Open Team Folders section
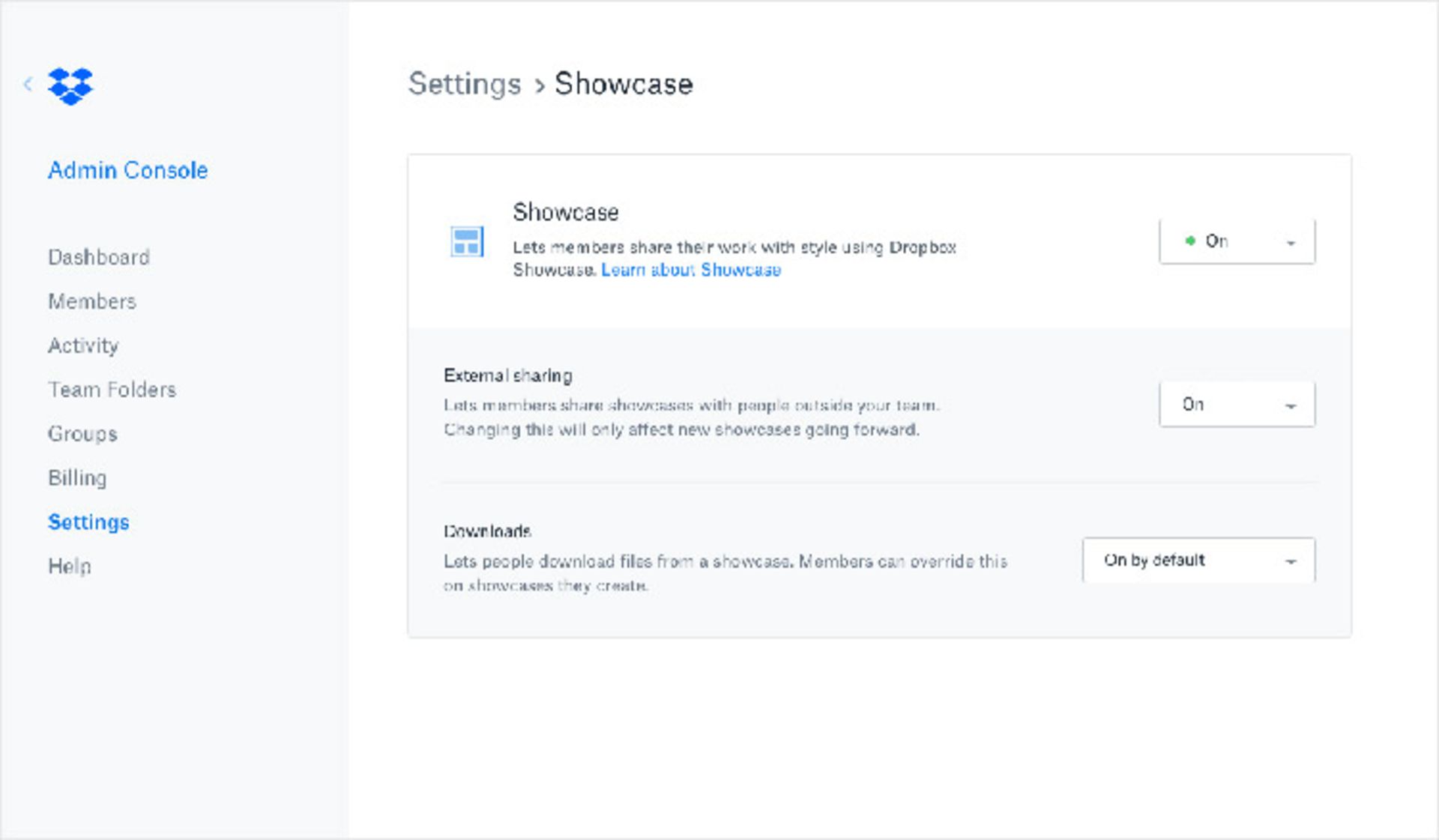Image resolution: width=1439 pixels, height=840 pixels. click(x=112, y=390)
